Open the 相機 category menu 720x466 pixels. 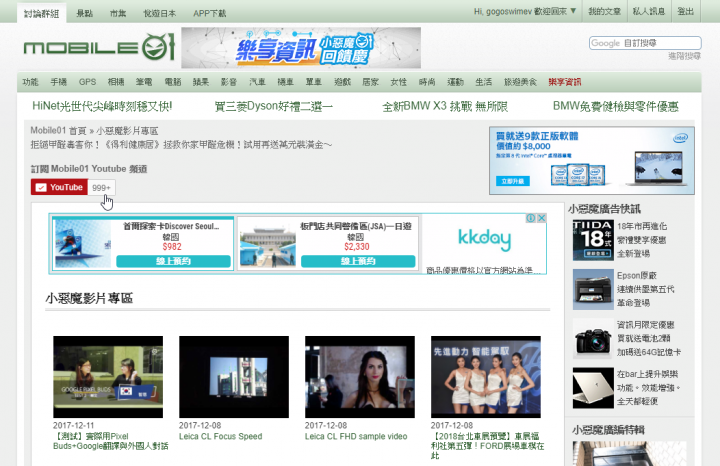coord(116,82)
